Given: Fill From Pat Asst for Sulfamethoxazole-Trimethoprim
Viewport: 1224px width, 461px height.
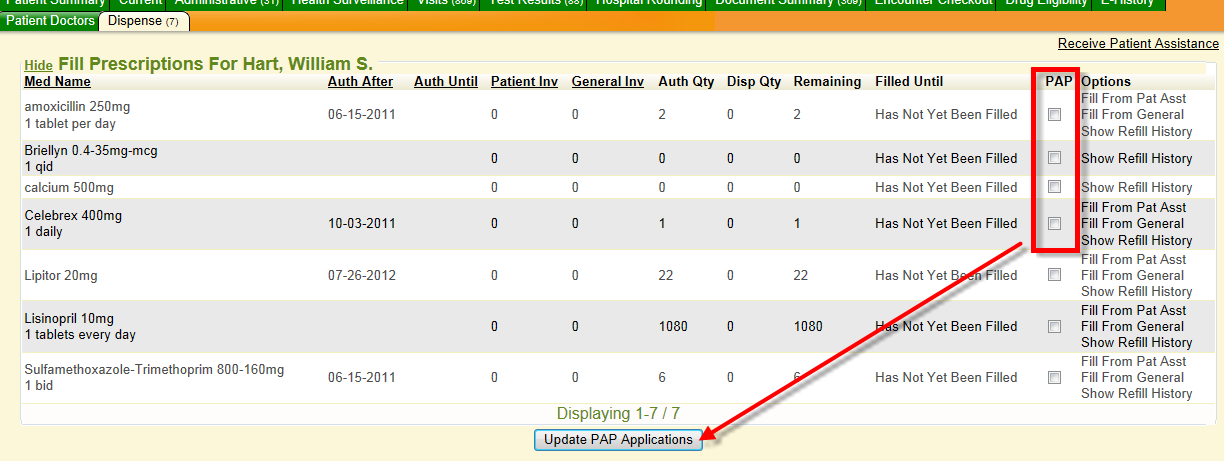Looking at the screenshot, I should 1133,361.
